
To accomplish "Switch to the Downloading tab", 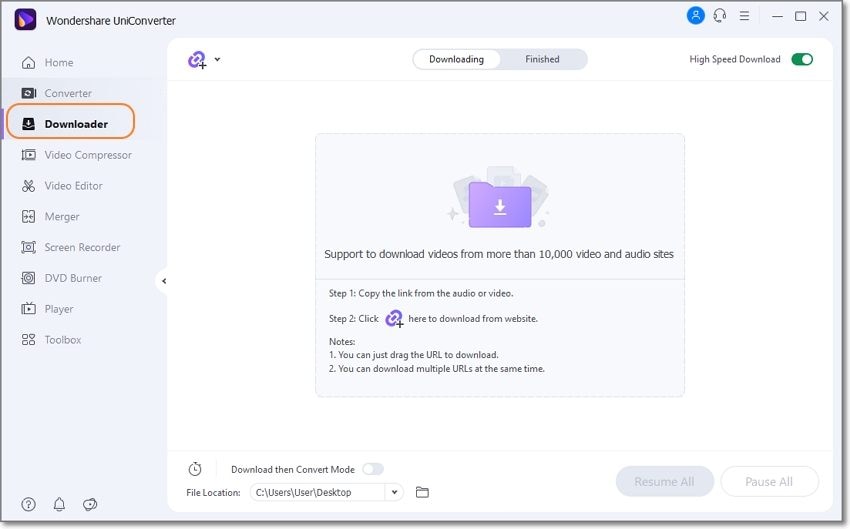I will pyautogui.click(x=456, y=59).
